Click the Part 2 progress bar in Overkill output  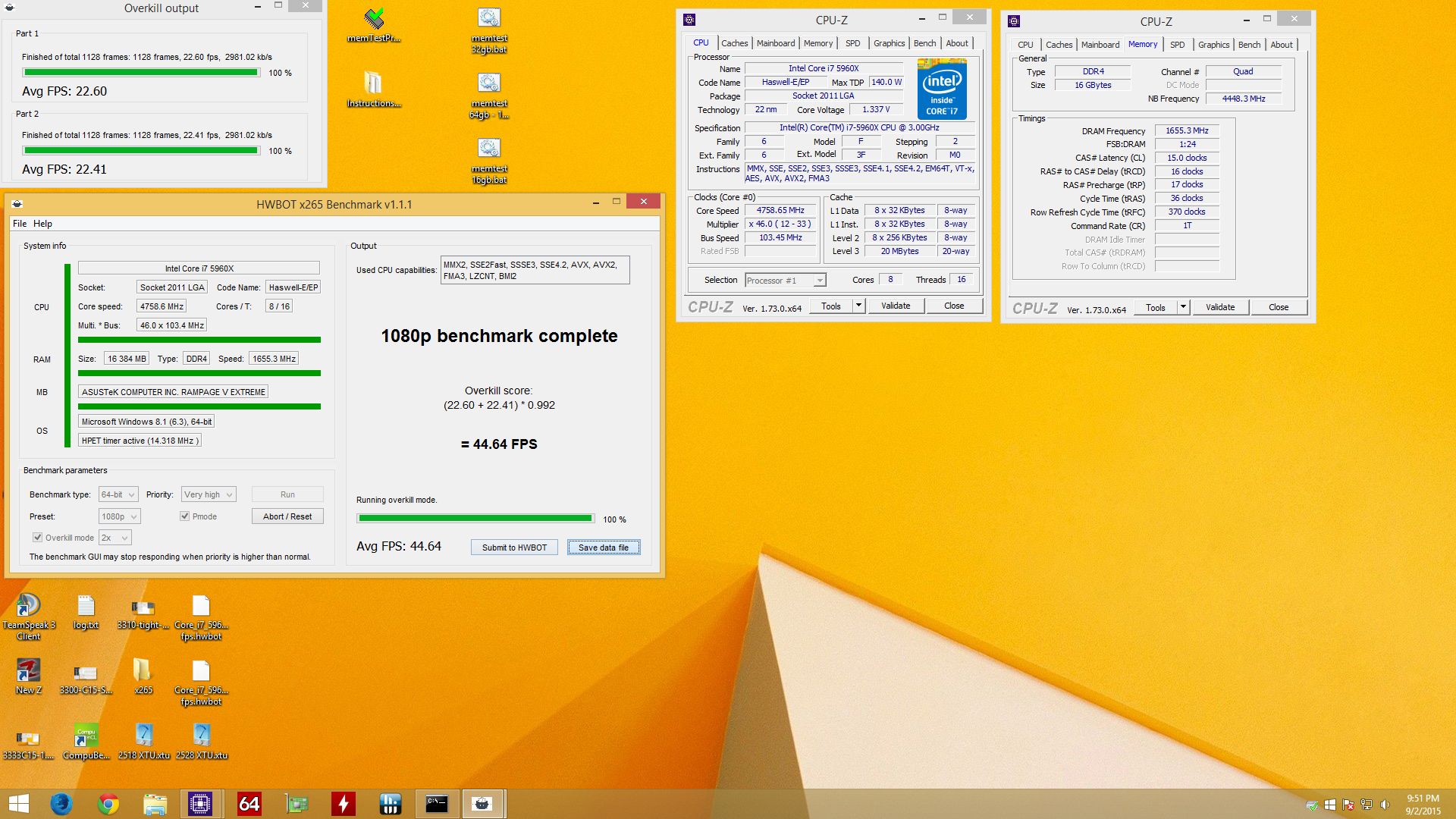click(x=141, y=151)
